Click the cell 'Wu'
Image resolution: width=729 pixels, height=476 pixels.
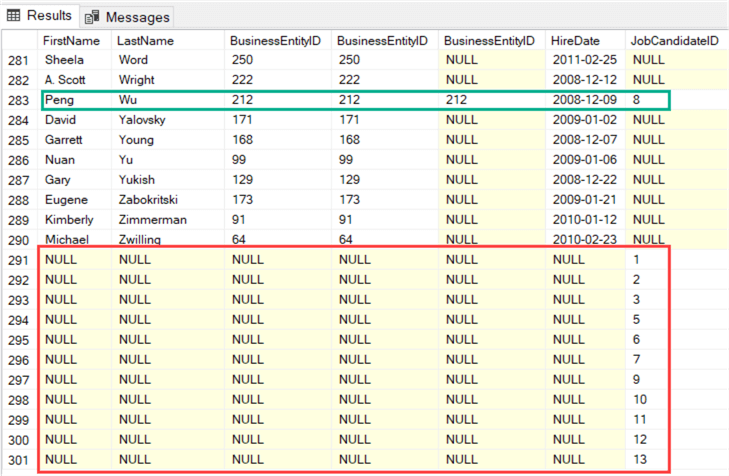pyautogui.click(x=167, y=100)
